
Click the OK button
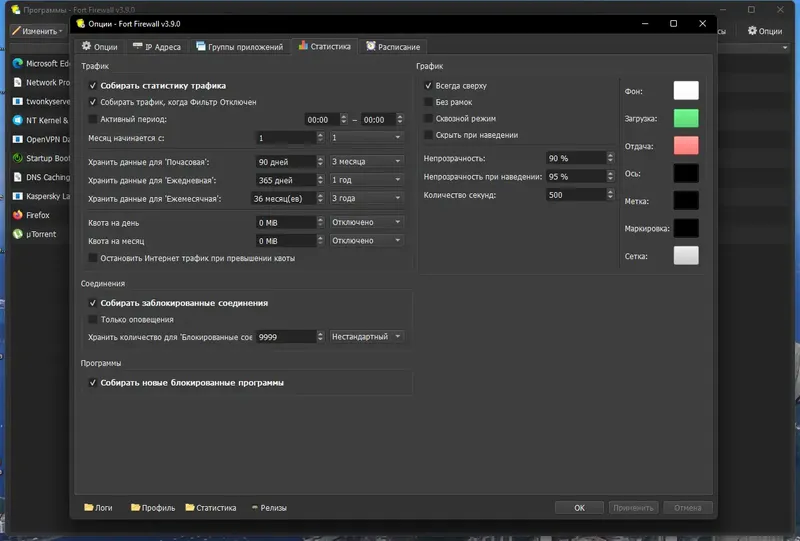[579, 508]
